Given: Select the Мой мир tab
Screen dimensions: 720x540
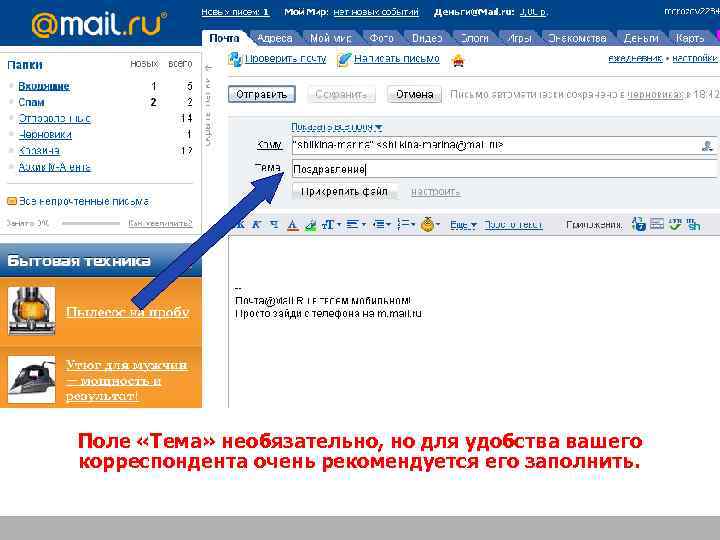Looking at the screenshot, I should click(x=331, y=38).
